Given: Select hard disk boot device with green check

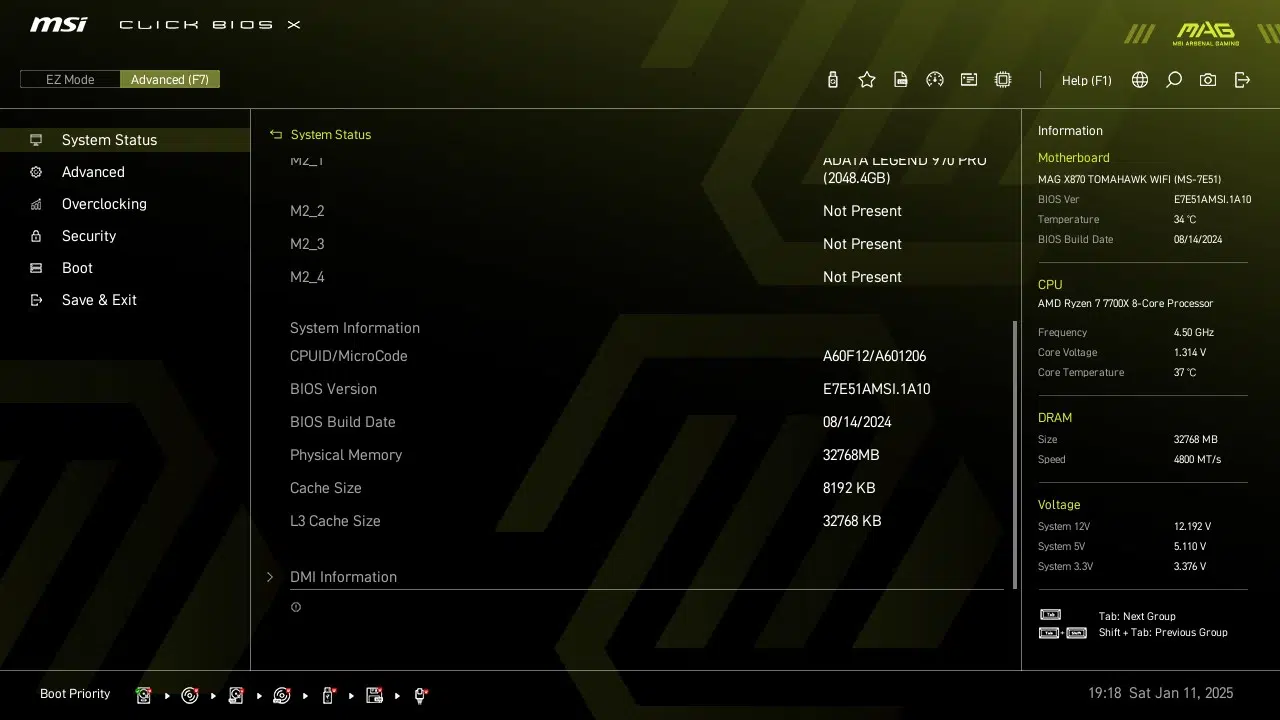Looking at the screenshot, I should [x=143, y=695].
